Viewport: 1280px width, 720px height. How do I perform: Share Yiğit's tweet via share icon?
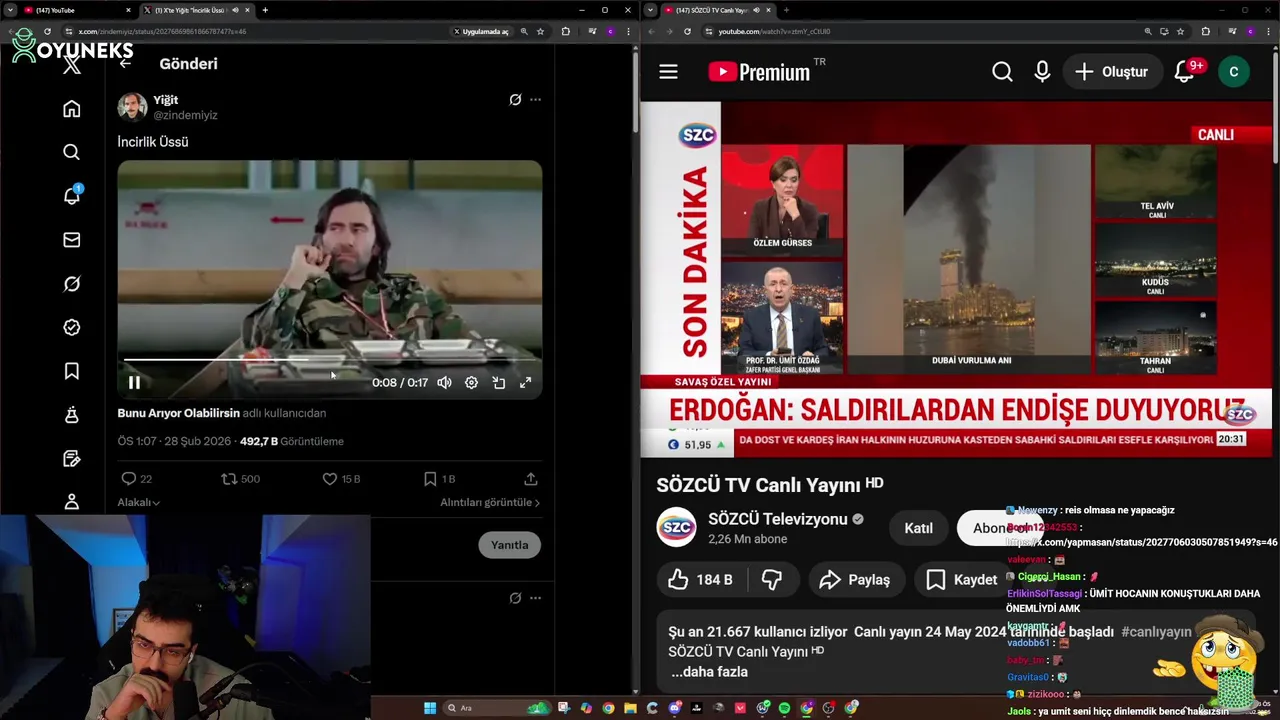[531, 479]
